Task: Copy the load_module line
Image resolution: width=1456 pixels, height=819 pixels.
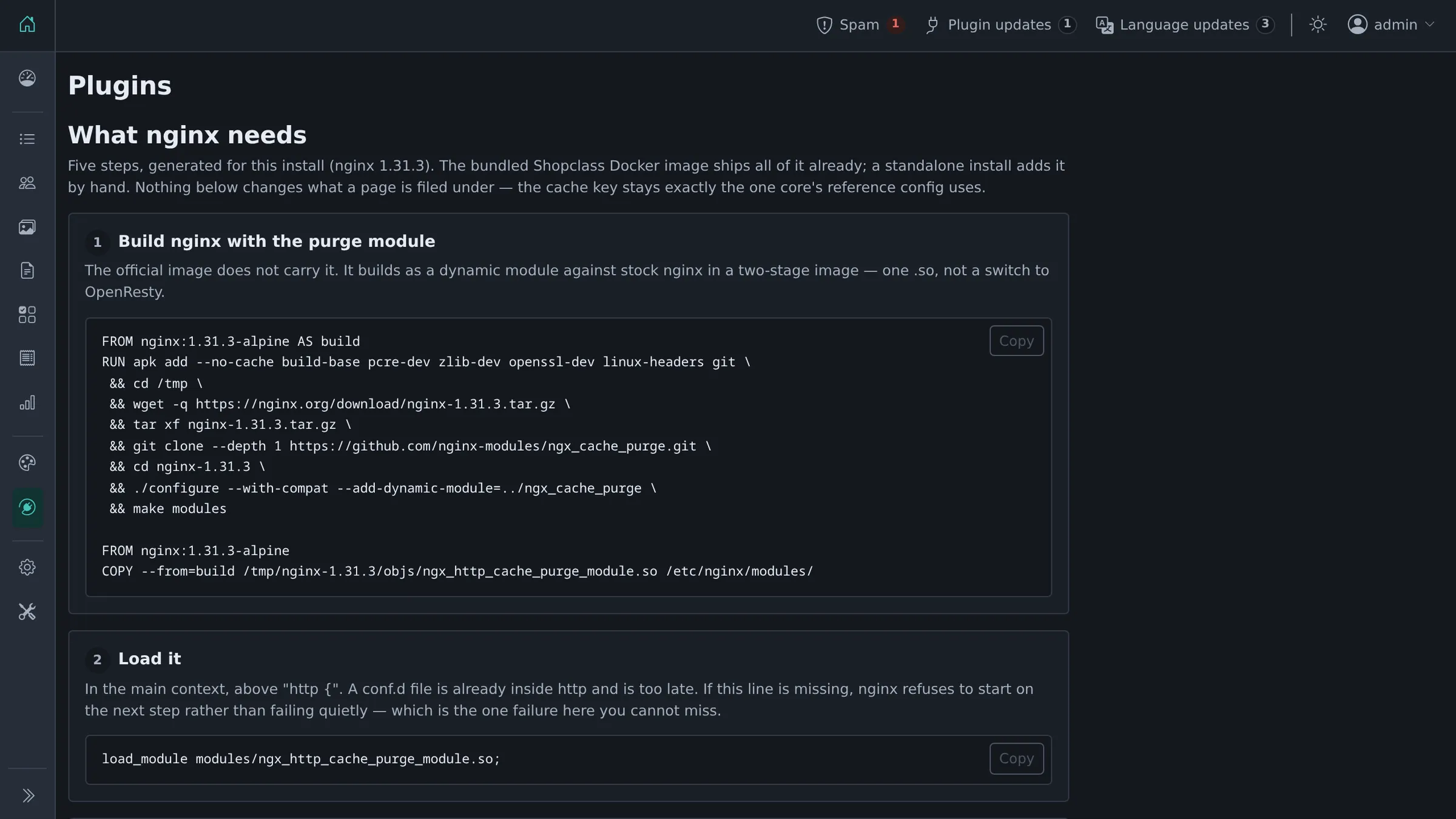Action: pyautogui.click(x=1016, y=758)
